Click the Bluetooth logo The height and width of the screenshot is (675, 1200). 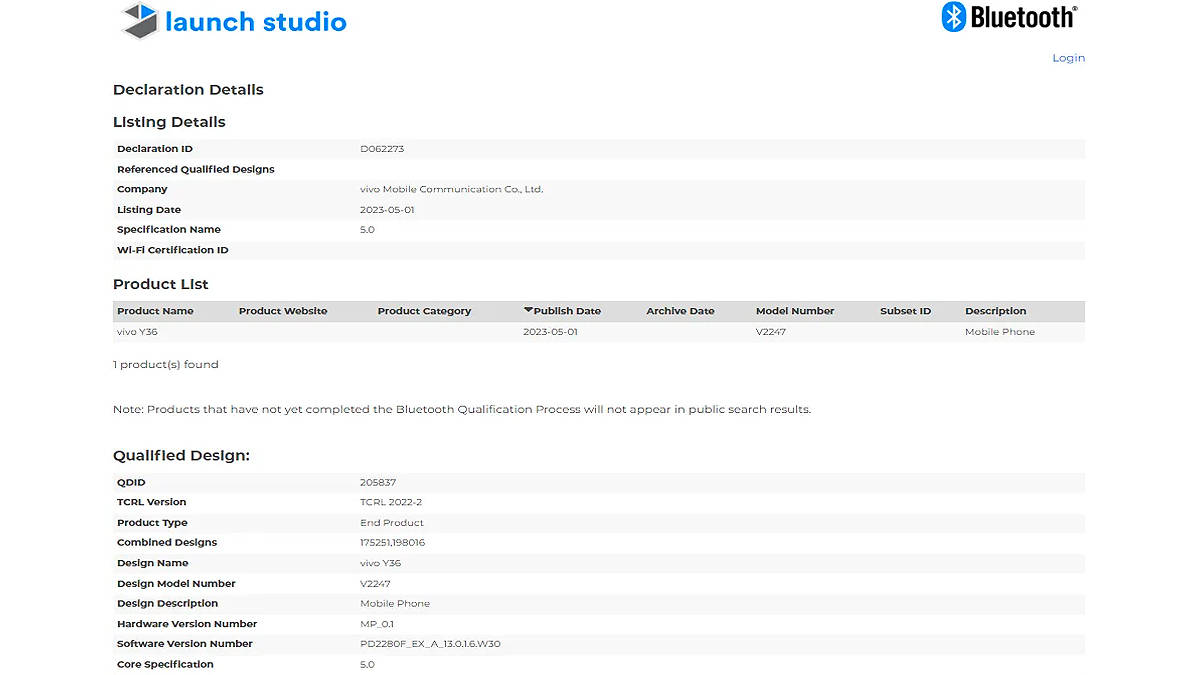[x=1009, y=17]
